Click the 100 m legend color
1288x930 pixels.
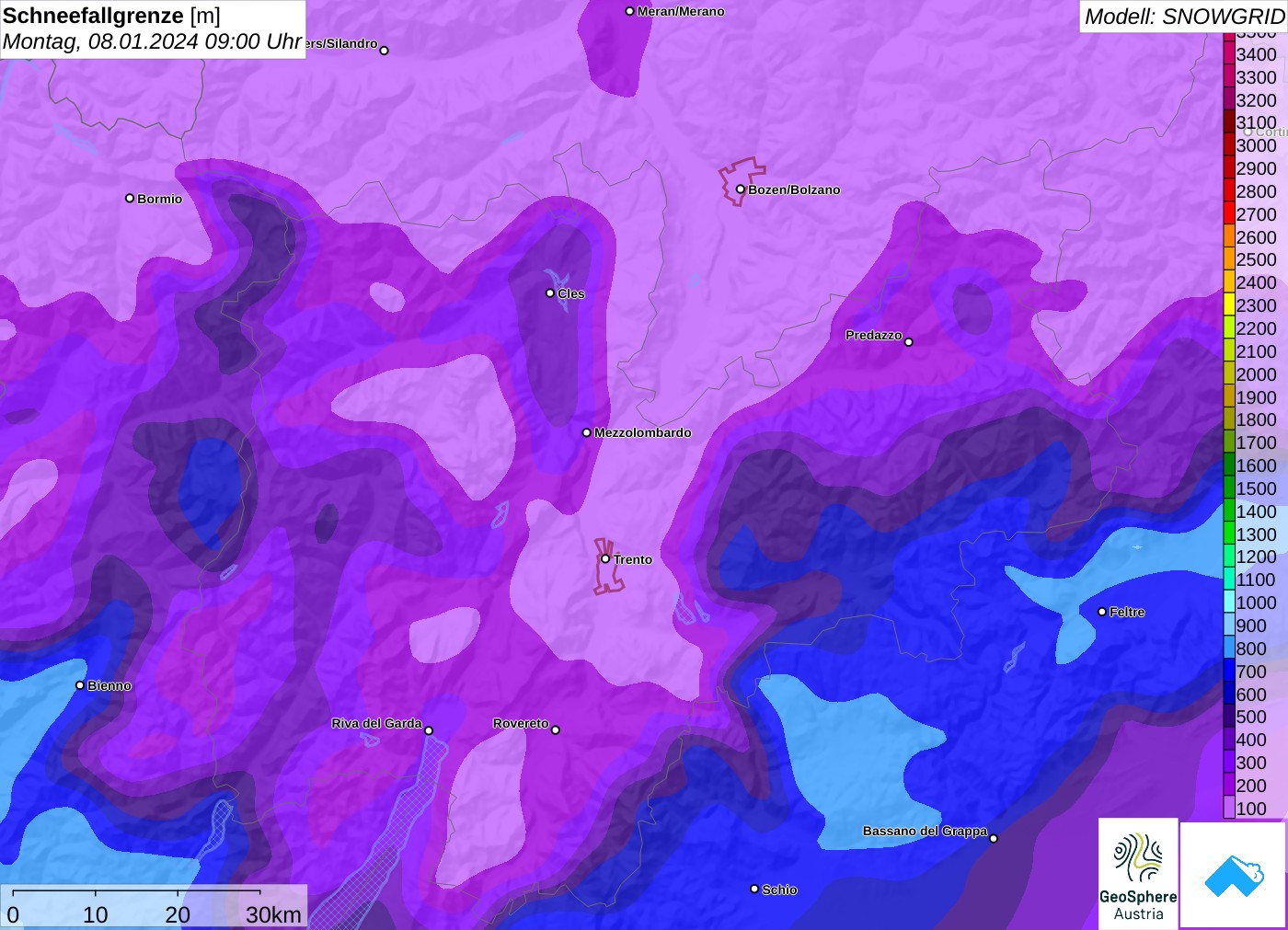pos(1229,809)
